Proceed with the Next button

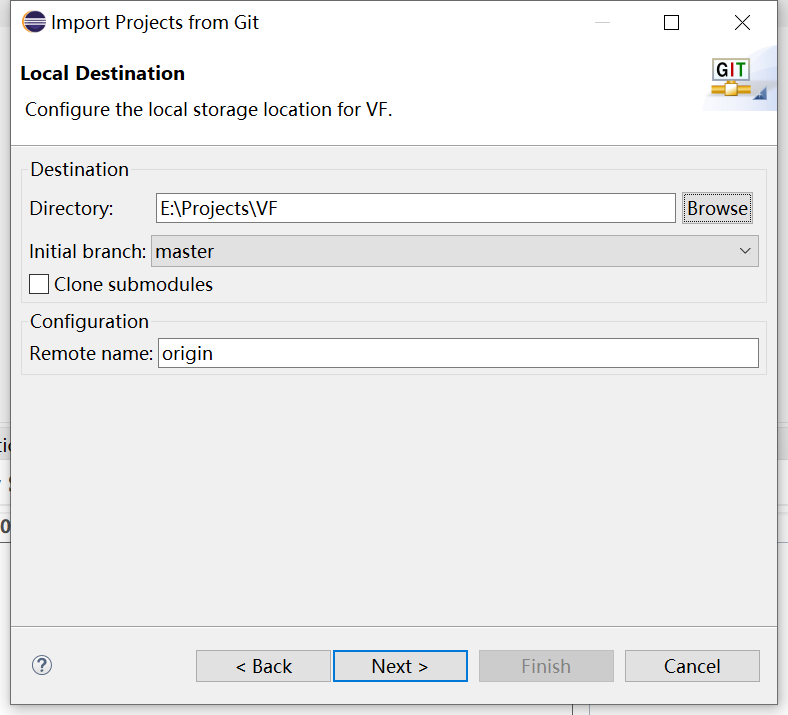coord(400,666)
